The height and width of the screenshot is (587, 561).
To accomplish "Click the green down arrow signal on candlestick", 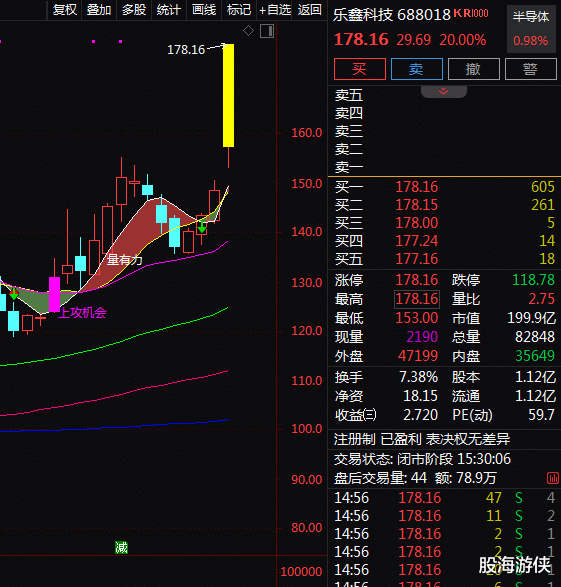I will pyautogui.click(x=202, y=228).
